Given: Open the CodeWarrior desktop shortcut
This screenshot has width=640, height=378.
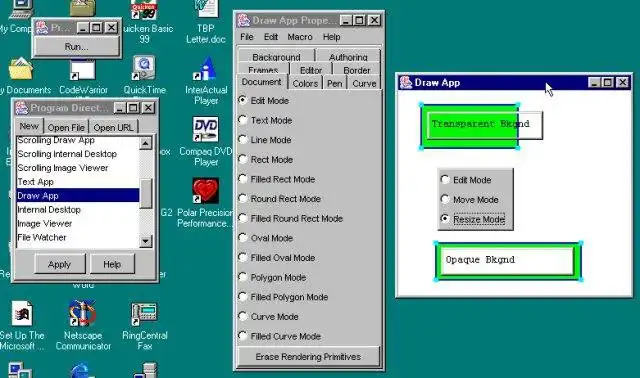Looking at the screenshot, I should click(83, 69).
